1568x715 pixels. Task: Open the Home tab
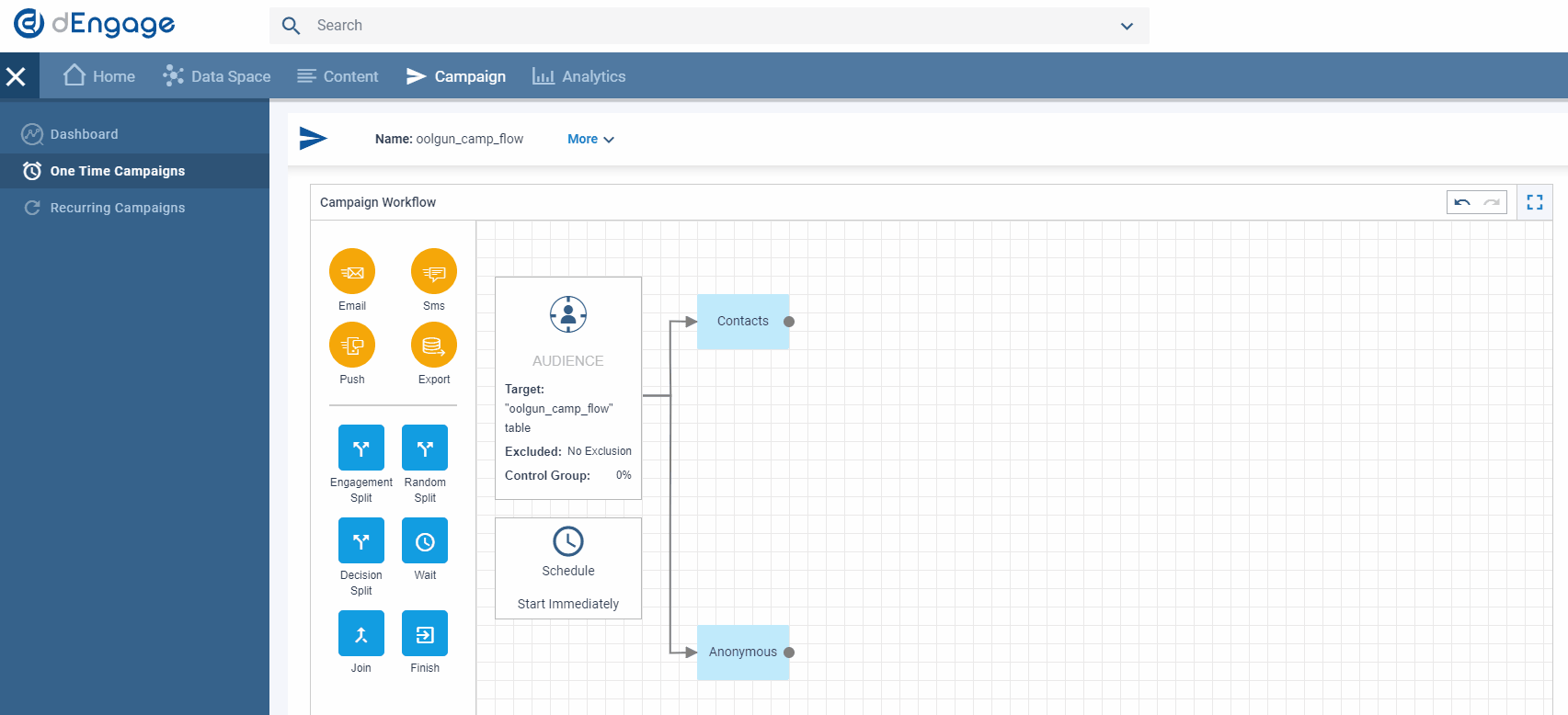99,76
